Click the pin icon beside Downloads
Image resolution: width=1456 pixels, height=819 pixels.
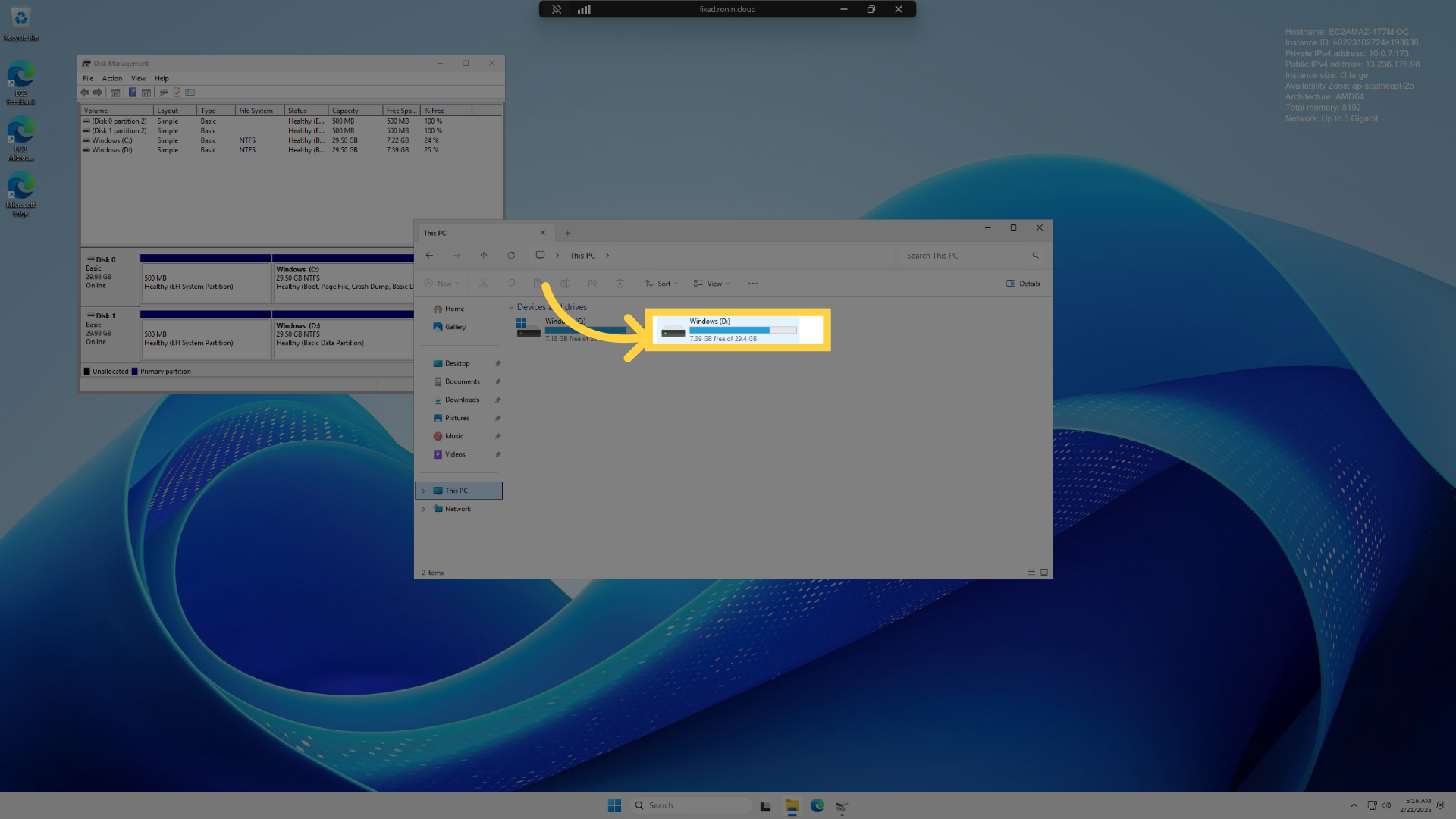pos(498,400)
